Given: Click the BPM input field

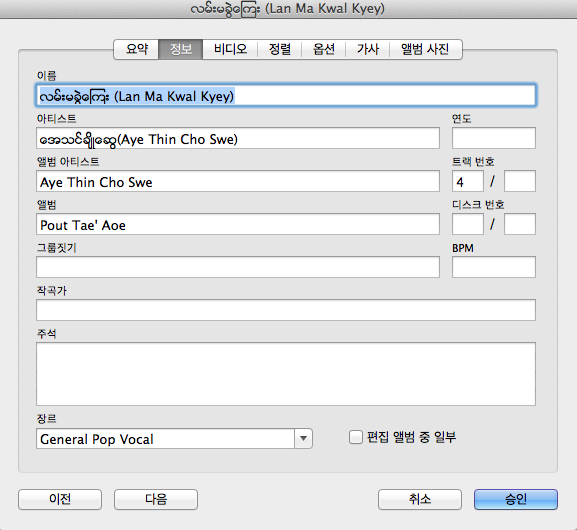Looking at the screenshot, I should 493,267.
